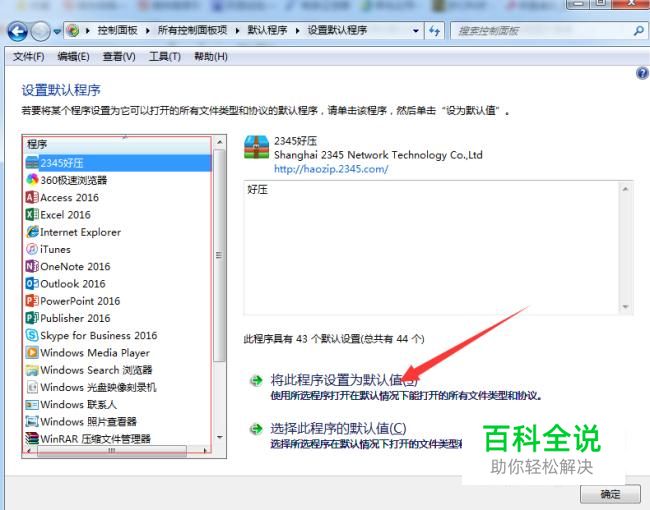Image resolution: width=650 pixels, height=510 pixels.
Task: Open the 编辑(E) menu
Action: (x=73, y=56)
